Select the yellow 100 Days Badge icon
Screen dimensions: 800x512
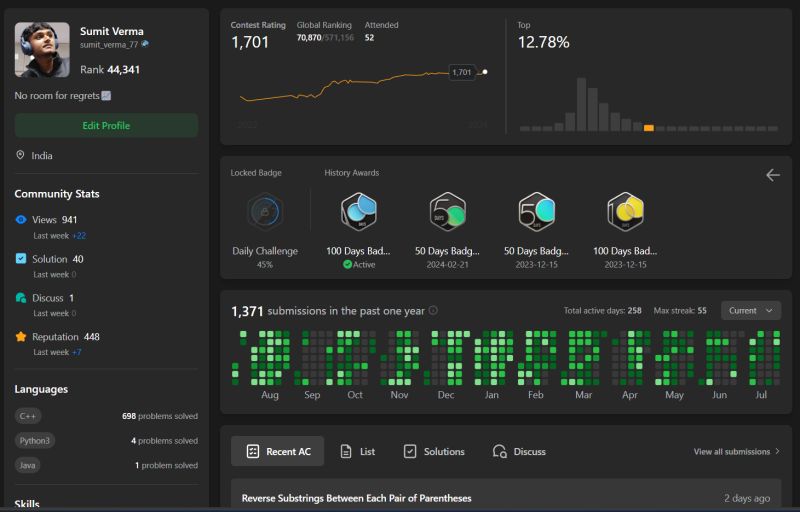pyautogui.click(x=625, y=211)
